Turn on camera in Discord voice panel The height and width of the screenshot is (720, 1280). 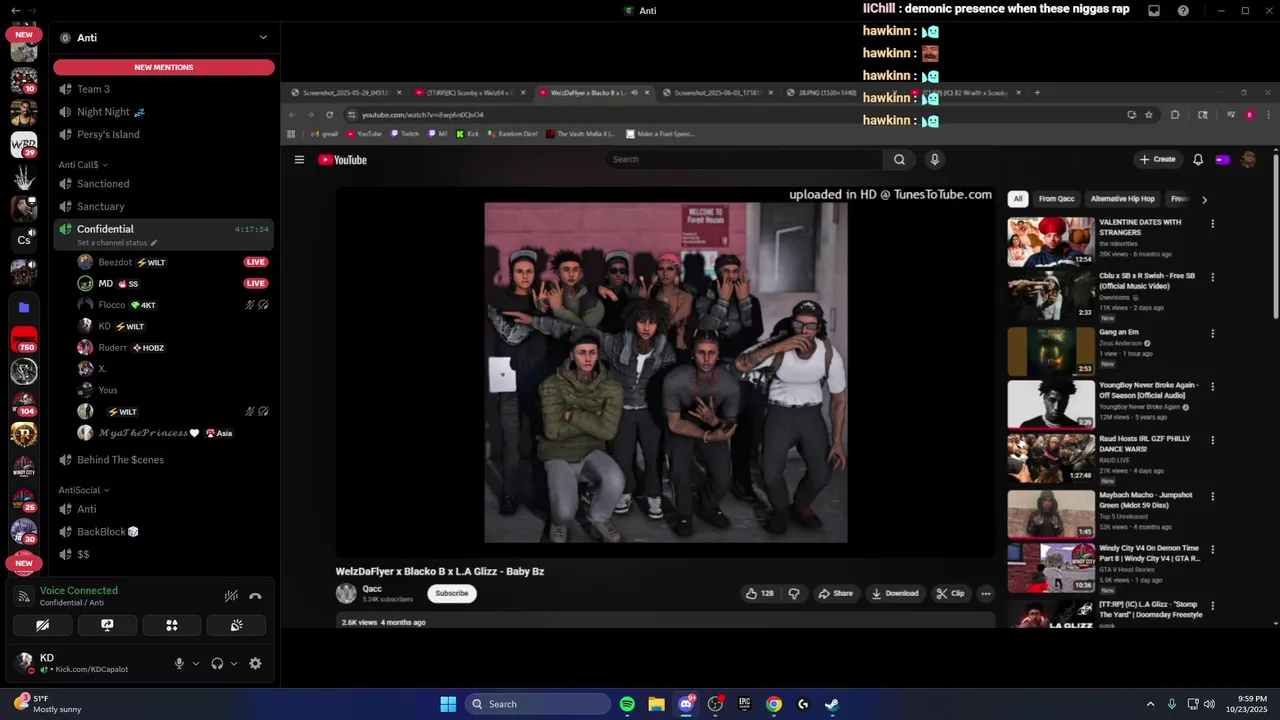(43, 625)
